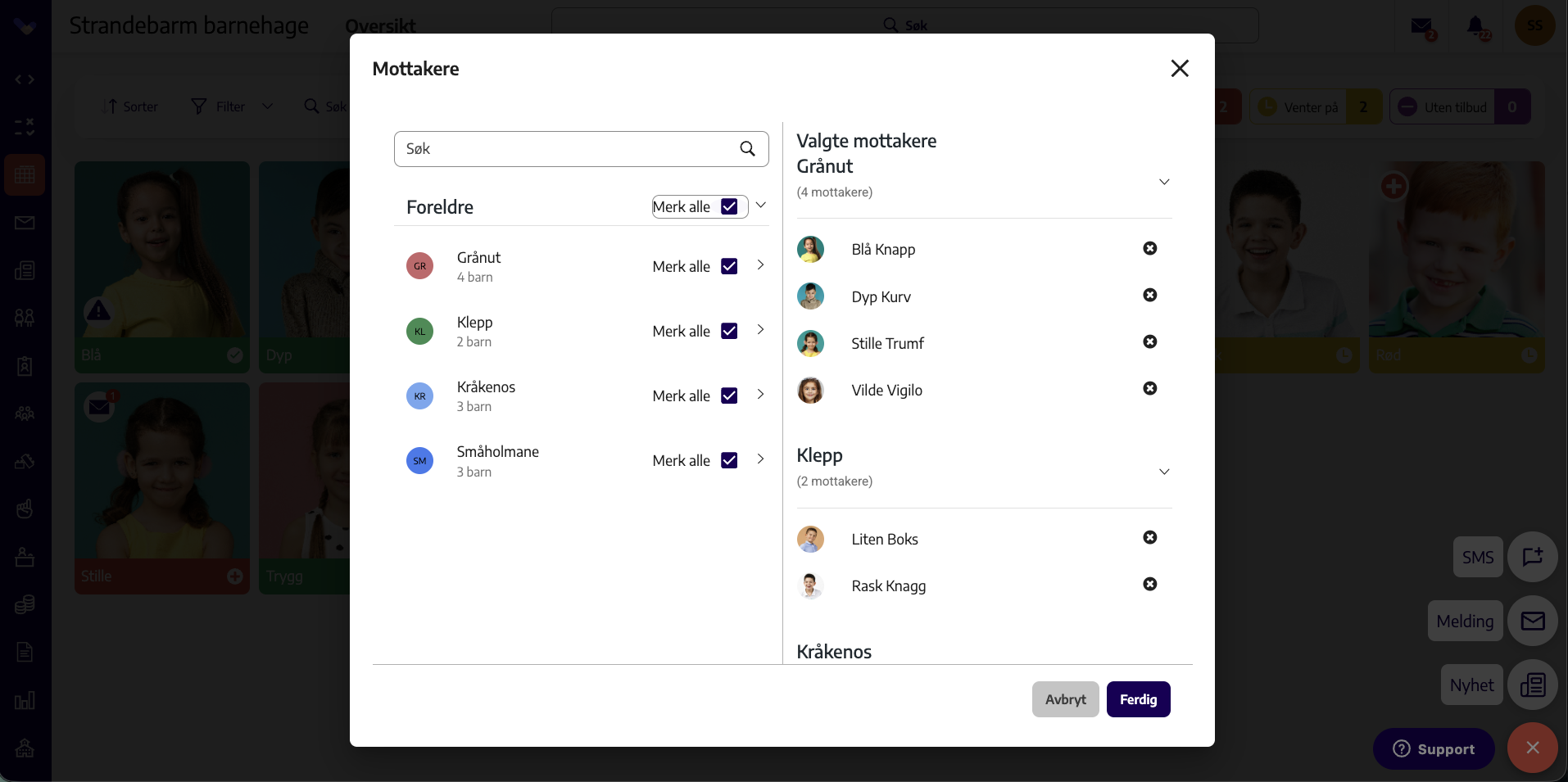Screen dimensions: 1568x782
Task: Expand Klepp department arrow
Action: 760,329
